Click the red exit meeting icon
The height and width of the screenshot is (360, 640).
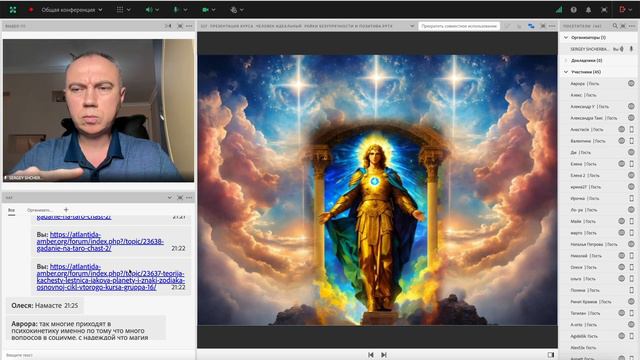tap(622, 9)
